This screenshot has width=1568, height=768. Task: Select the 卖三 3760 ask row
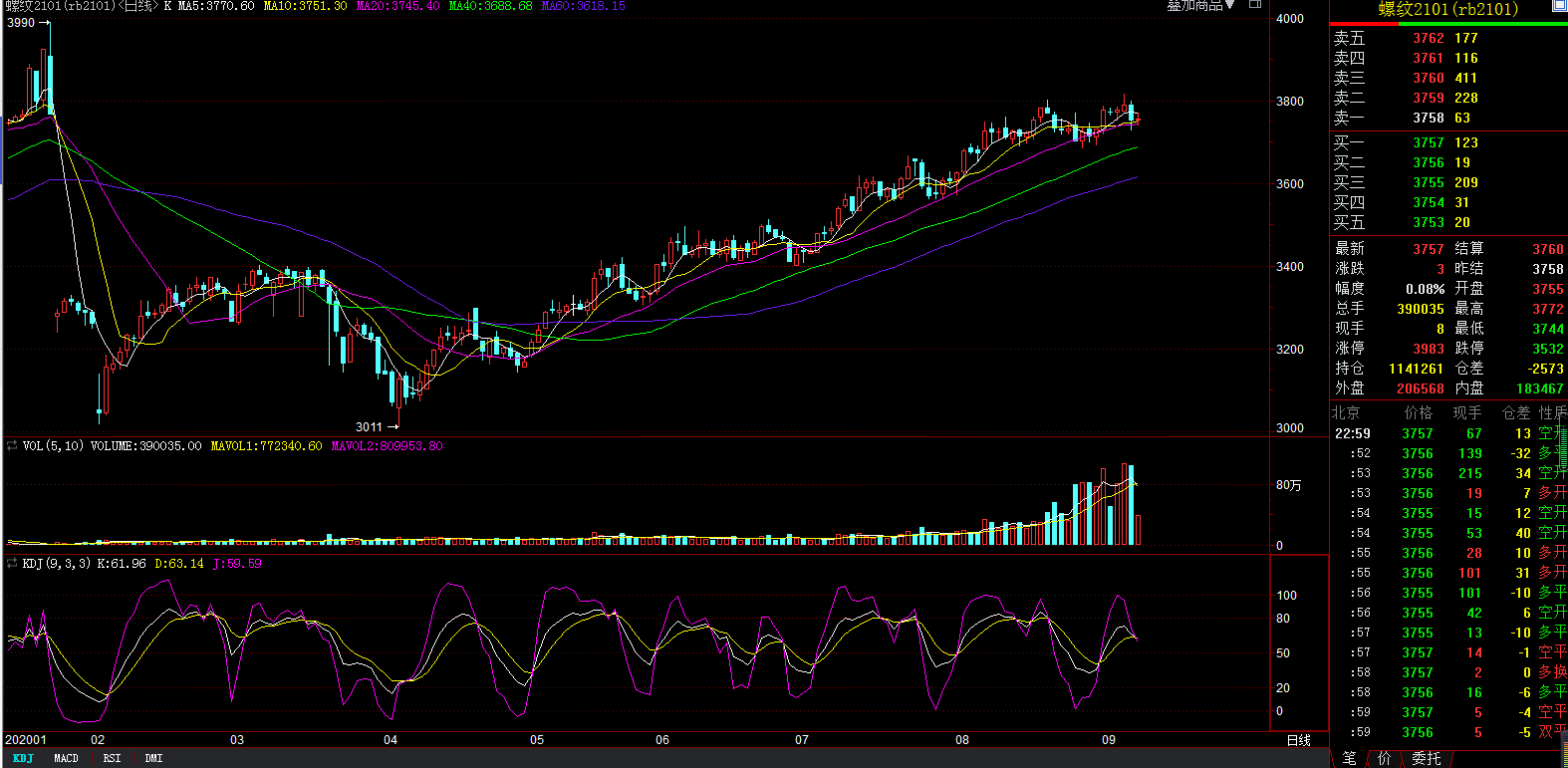1449,78
